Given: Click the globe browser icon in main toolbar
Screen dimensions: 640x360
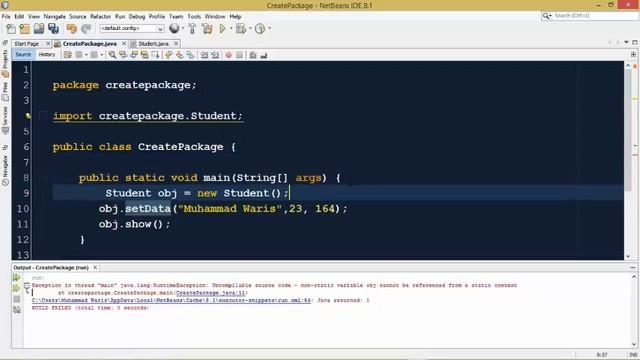Looking at the screenshot, I should pos(174,29).
